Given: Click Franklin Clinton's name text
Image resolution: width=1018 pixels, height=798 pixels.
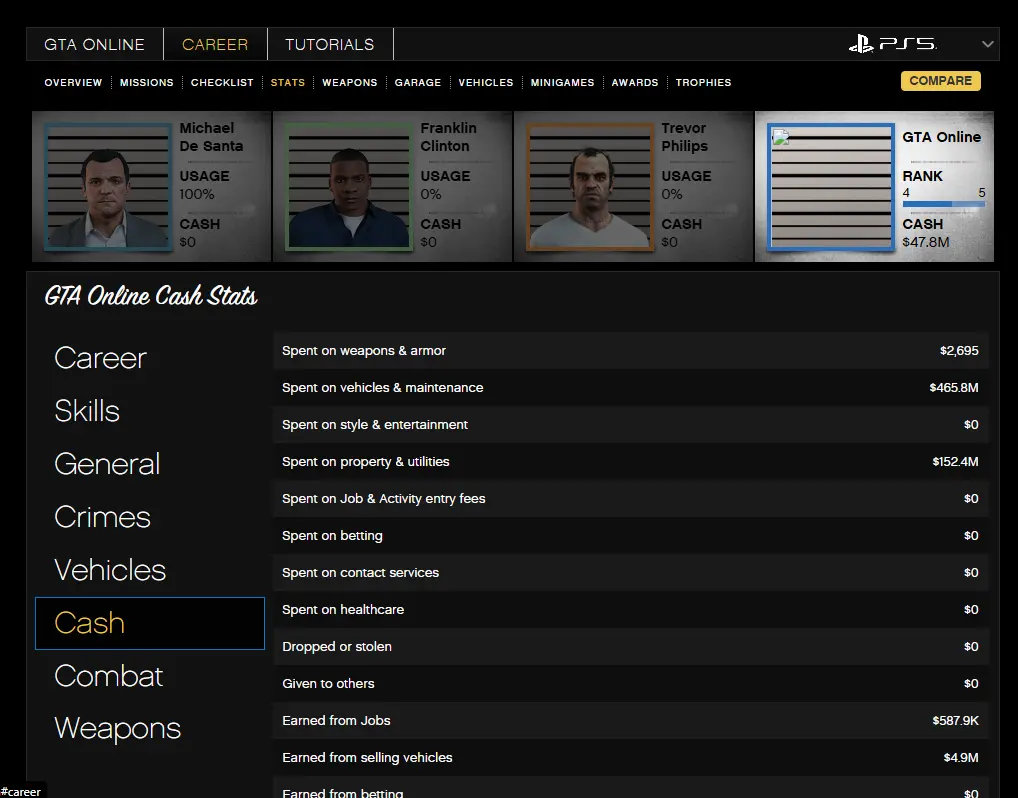Looking at the screenshot, I should tap(448, 137).
